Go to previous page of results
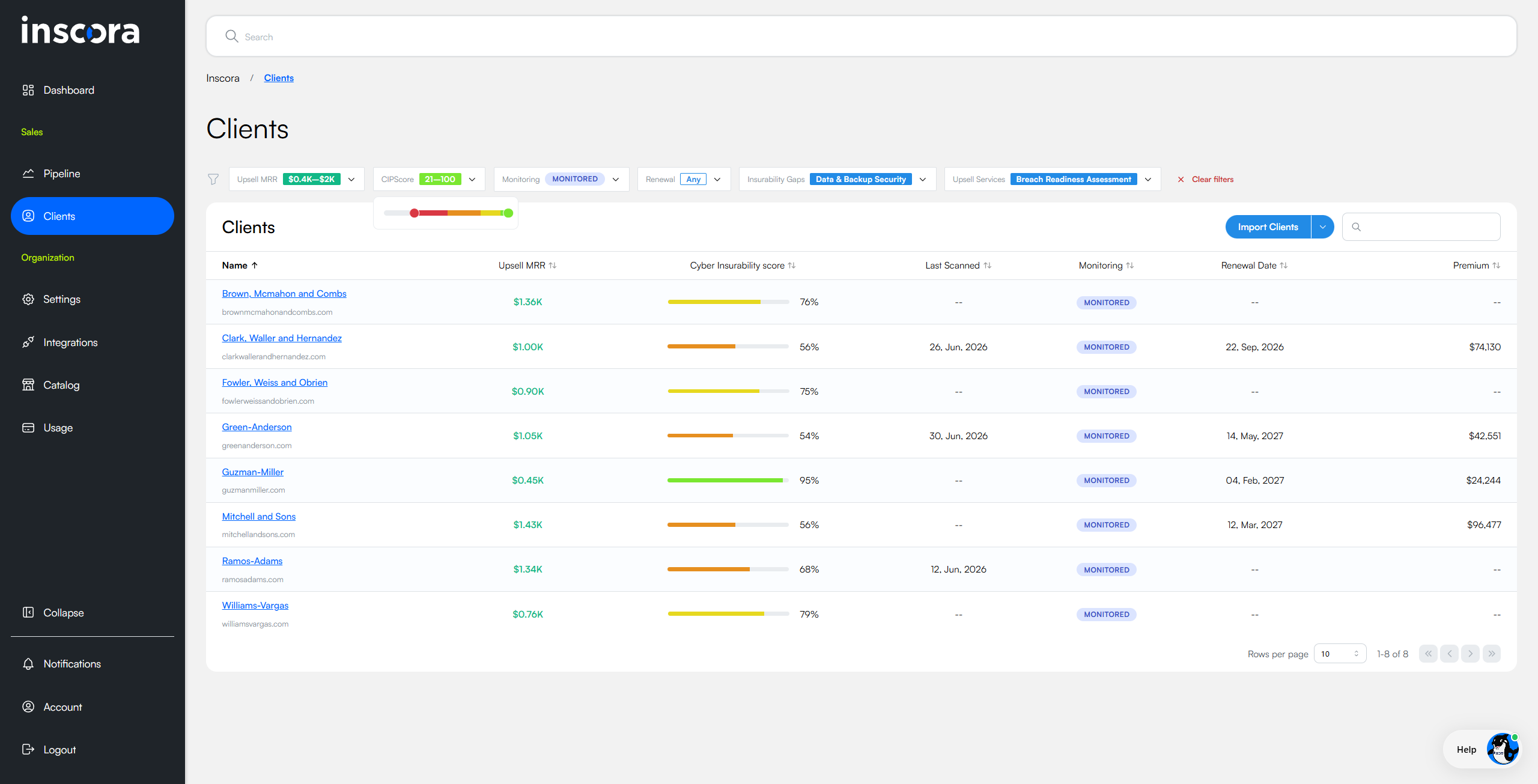 pos(1449,654)
